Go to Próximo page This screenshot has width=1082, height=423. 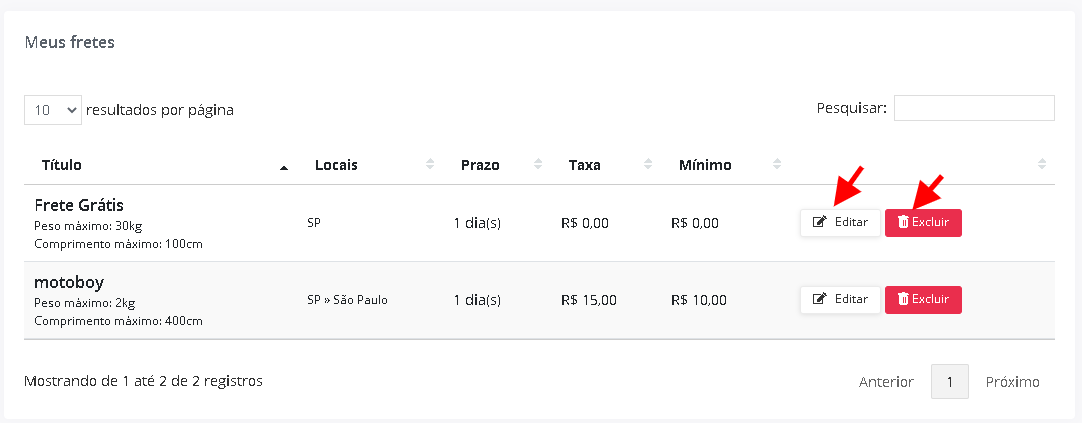[1012, 382]
